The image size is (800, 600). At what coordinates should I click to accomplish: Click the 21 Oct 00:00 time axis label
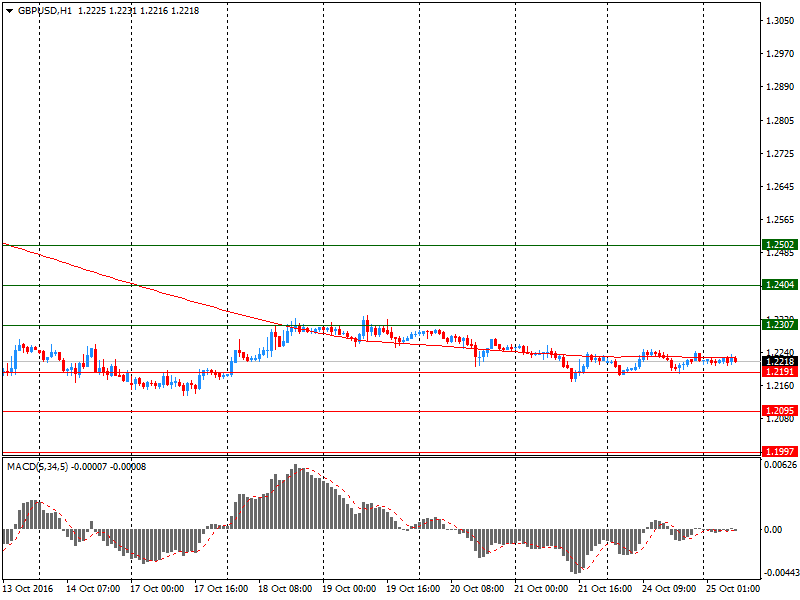click(541, 588)
